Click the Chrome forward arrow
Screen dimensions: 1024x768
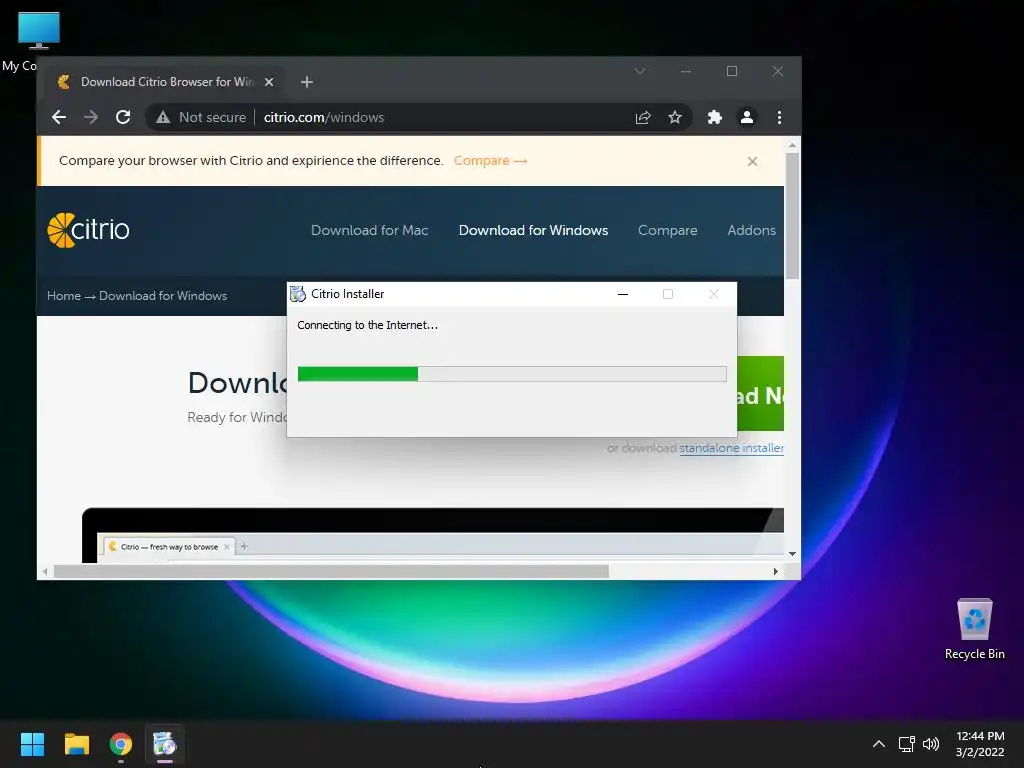91,118
